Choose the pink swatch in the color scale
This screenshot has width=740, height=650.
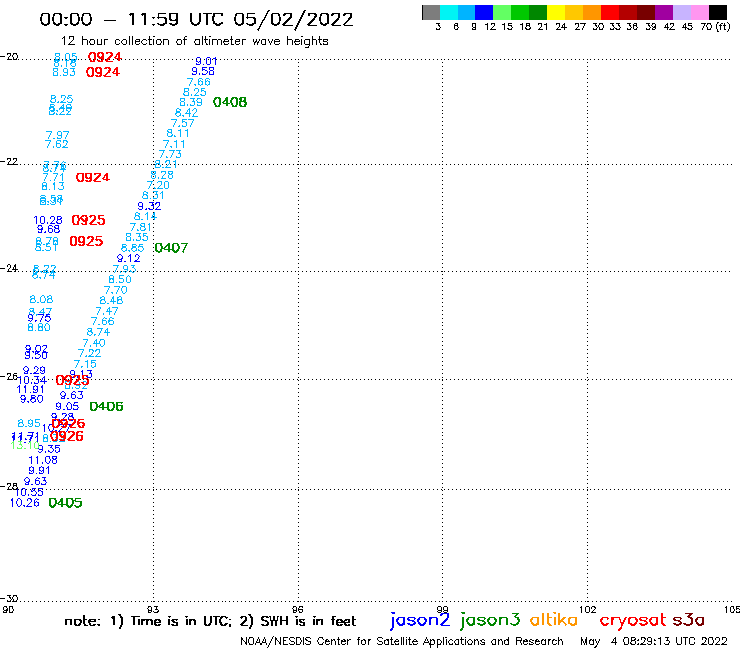click(699, 12)
